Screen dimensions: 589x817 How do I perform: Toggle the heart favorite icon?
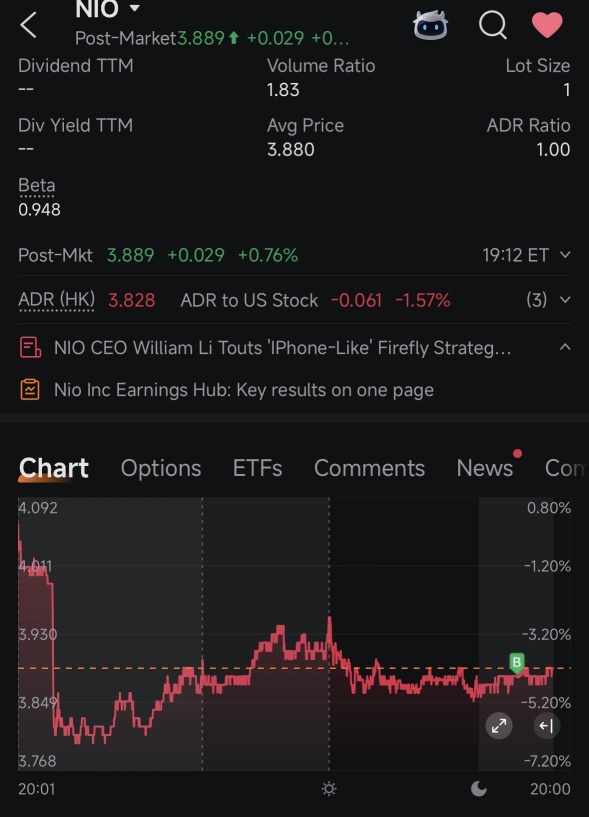pos(547,24)
